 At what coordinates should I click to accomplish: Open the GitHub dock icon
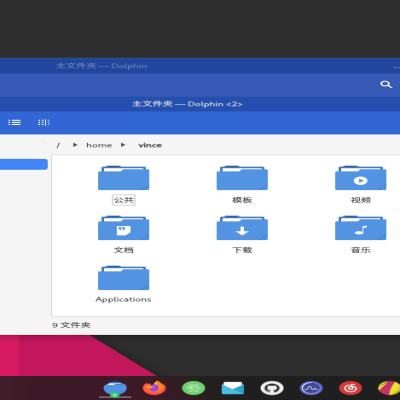[272, 388]
